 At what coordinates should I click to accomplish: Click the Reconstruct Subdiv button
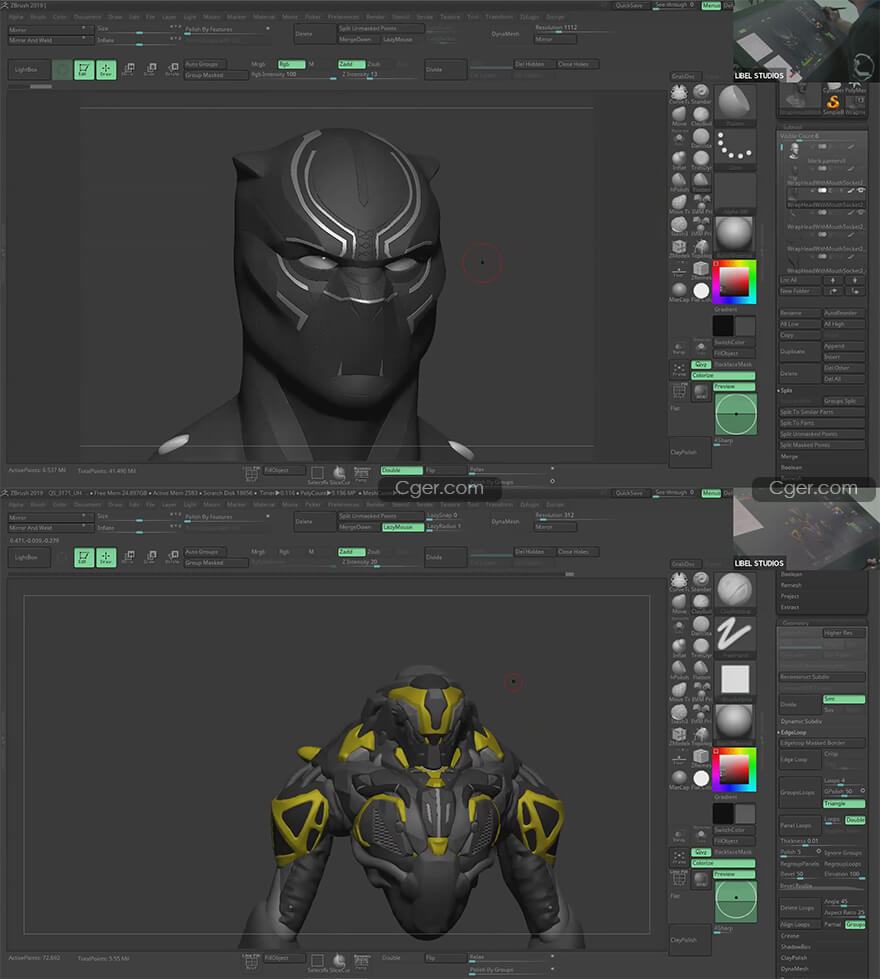(806, 677)
